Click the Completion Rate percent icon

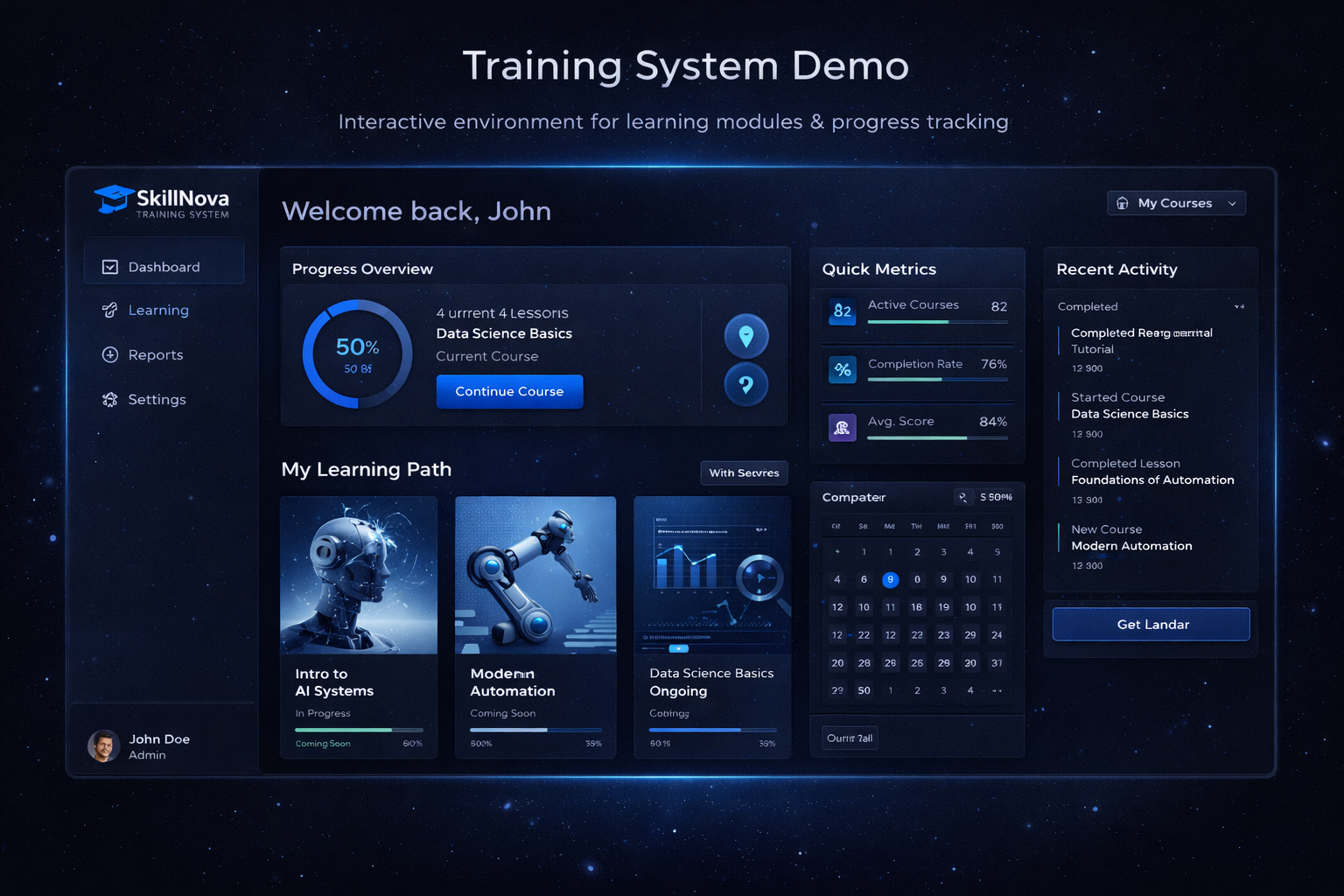pos(843,369)
